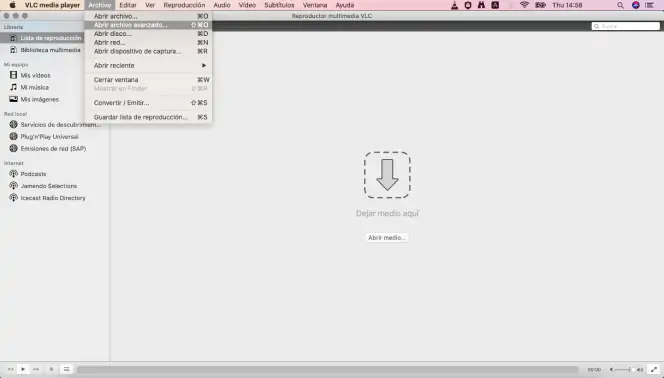The height and width of the screenshot is (378, 664).
Task: Choose Abrir archivo avanzado menu entry
Action: pyautogui.click(x=148, y=25)
